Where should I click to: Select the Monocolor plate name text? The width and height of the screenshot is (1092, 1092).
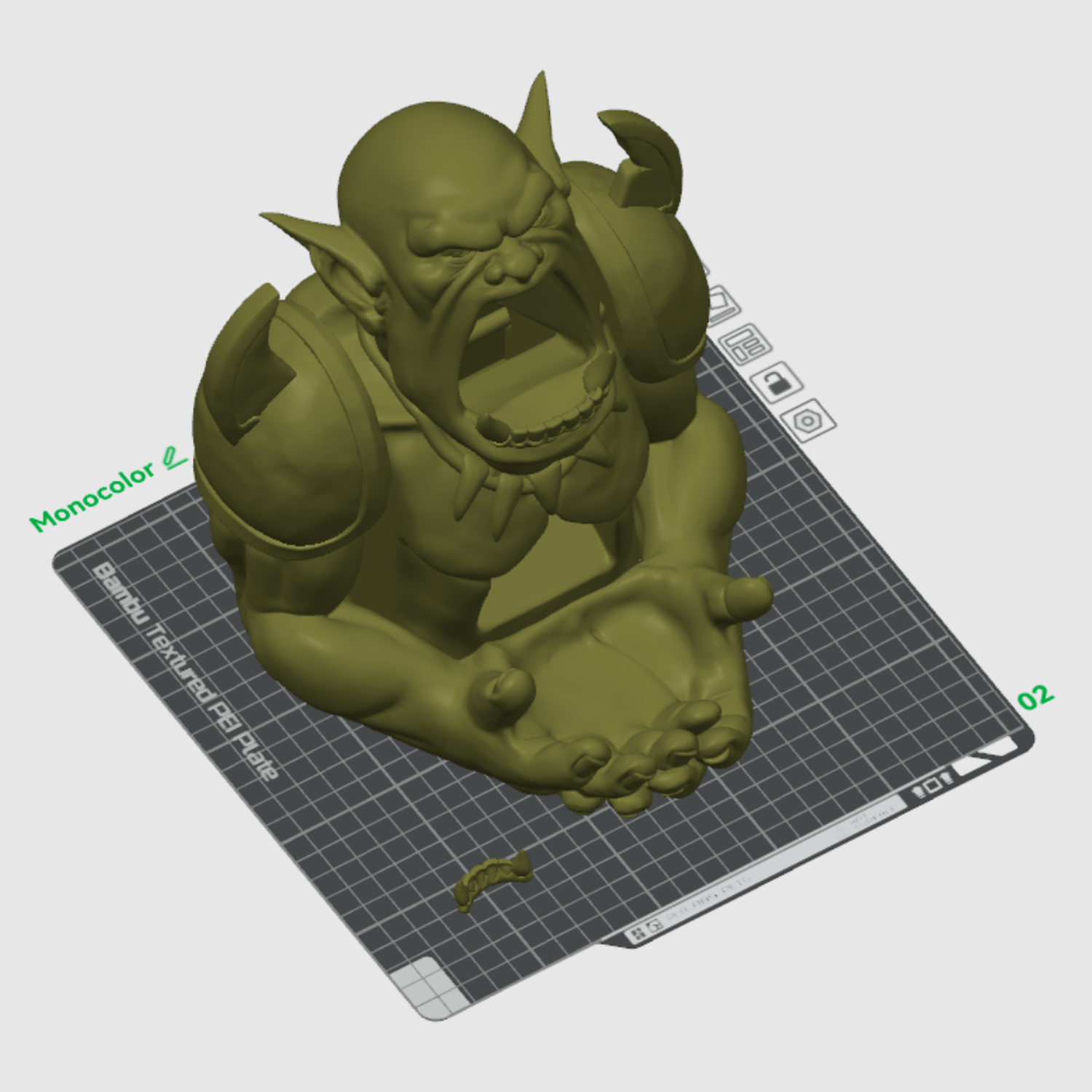92,498
